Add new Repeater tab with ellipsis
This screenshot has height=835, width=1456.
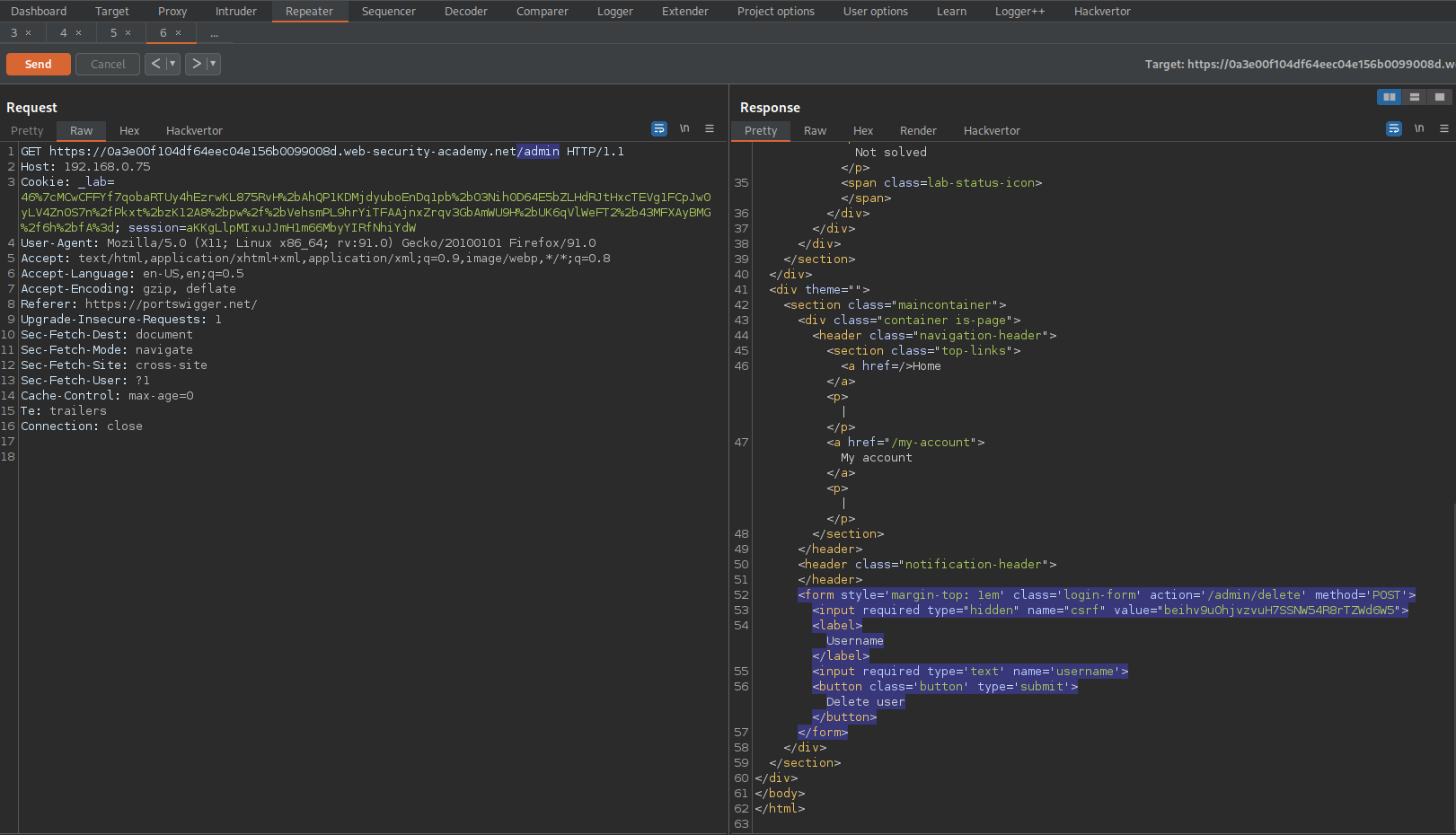point(215,33)
